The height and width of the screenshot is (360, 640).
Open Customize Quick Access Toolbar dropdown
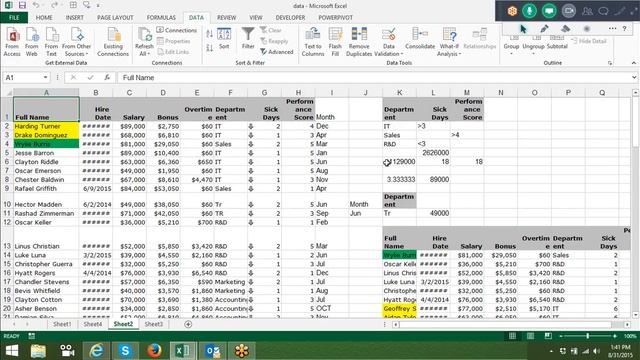point(98,6)
